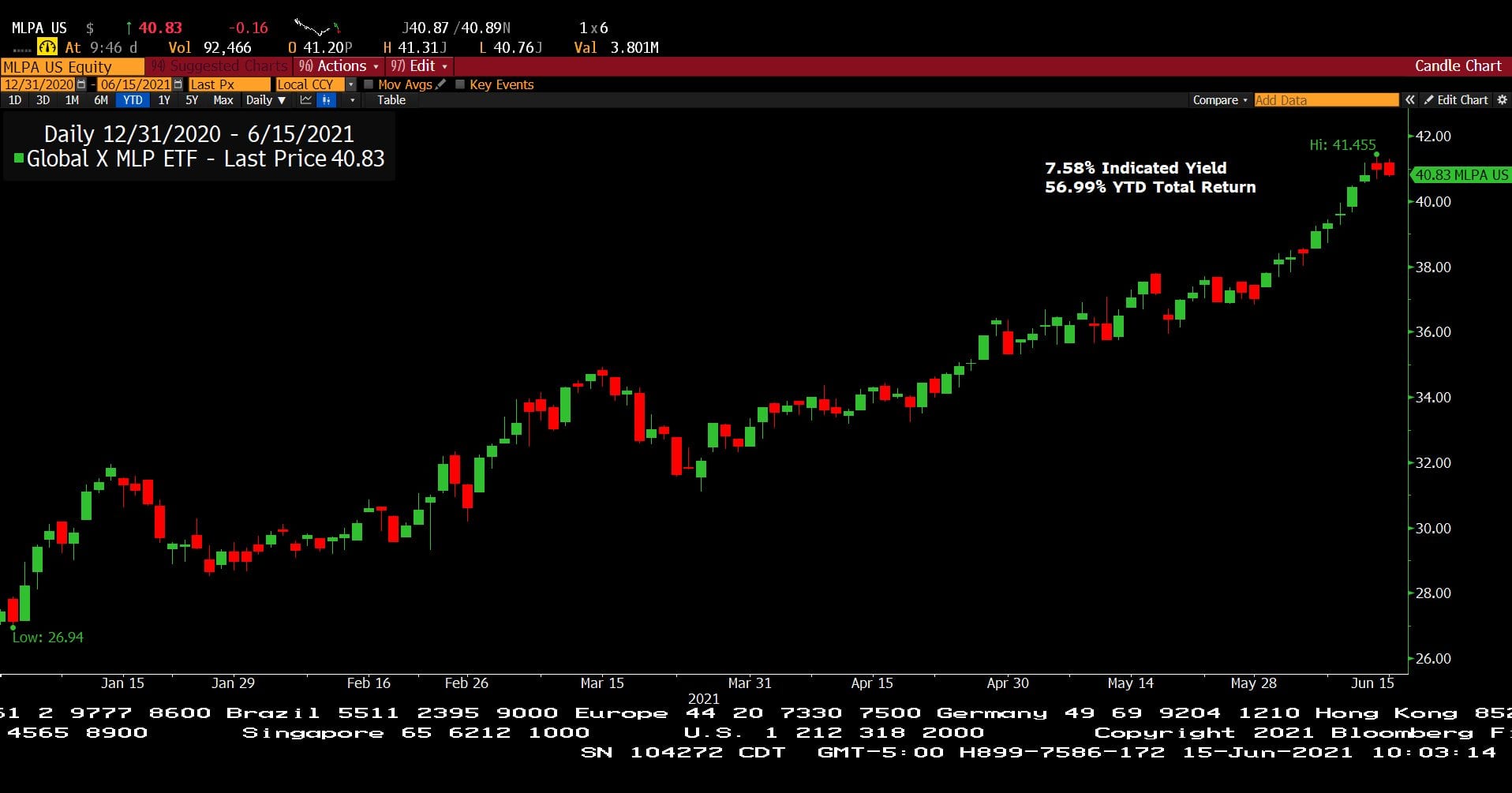This screenshot has width=1512, height=793.
Task: Click the '7.58% Indicated Yield' annotation
Action: [x=1136, y=168]
